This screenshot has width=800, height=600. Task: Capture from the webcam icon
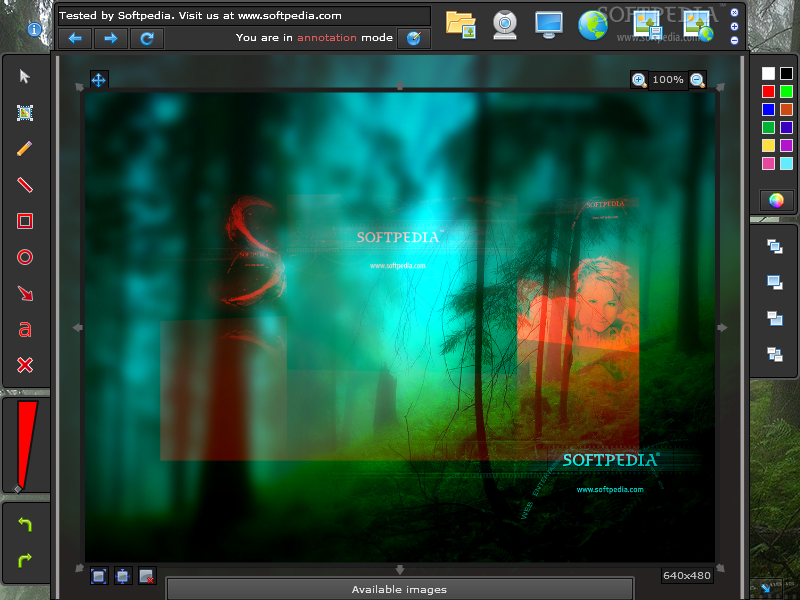coord(505,24)
